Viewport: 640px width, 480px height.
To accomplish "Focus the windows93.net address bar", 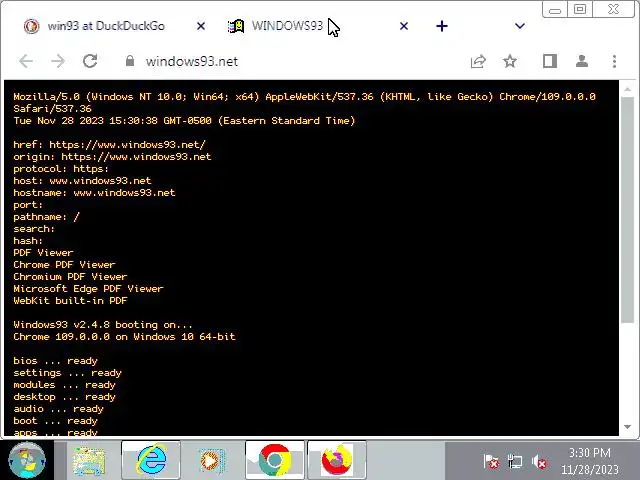I will [286, 61].
